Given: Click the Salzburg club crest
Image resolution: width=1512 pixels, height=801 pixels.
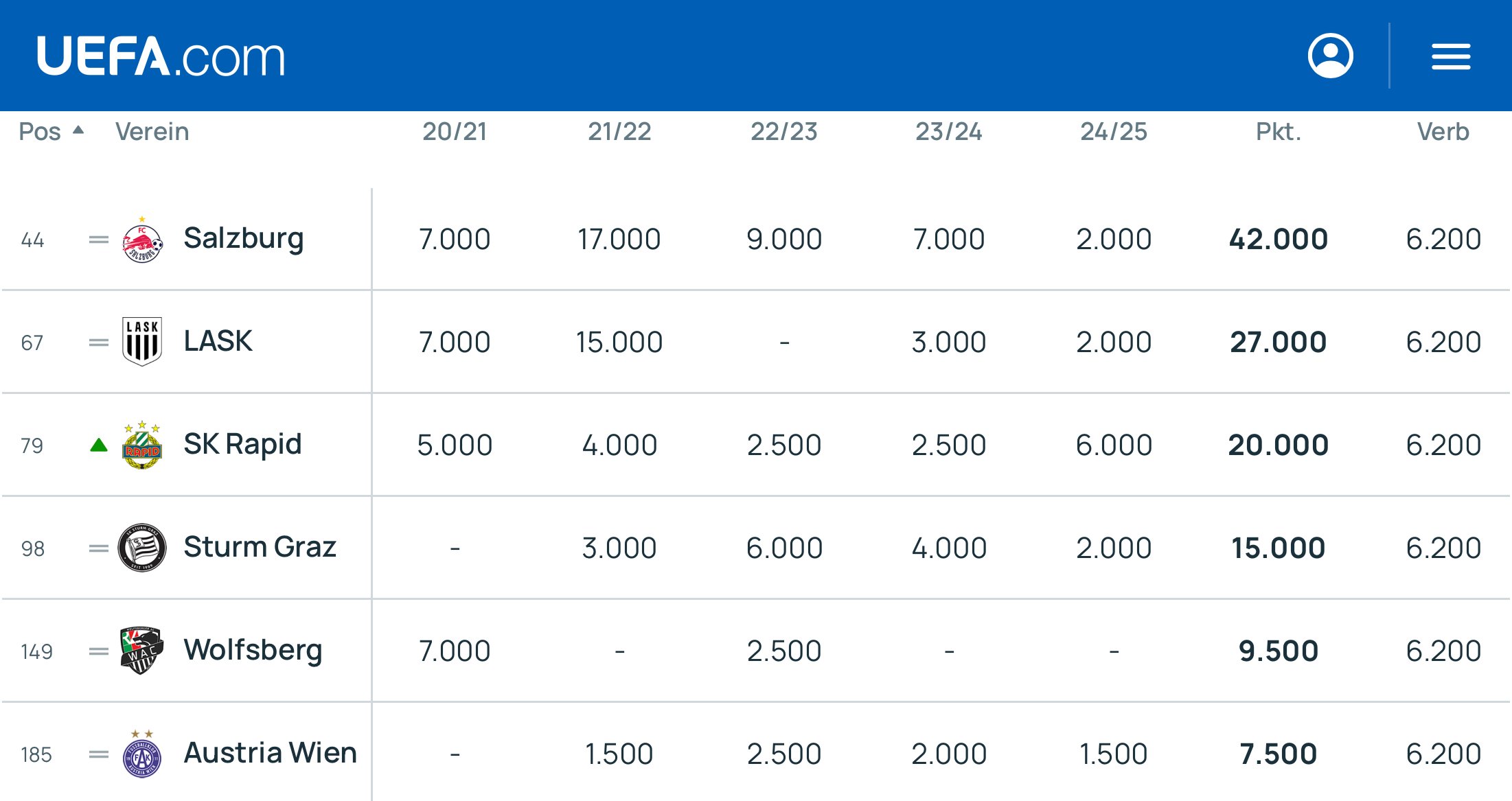Looking at the screenshot, I should [142, 240].
